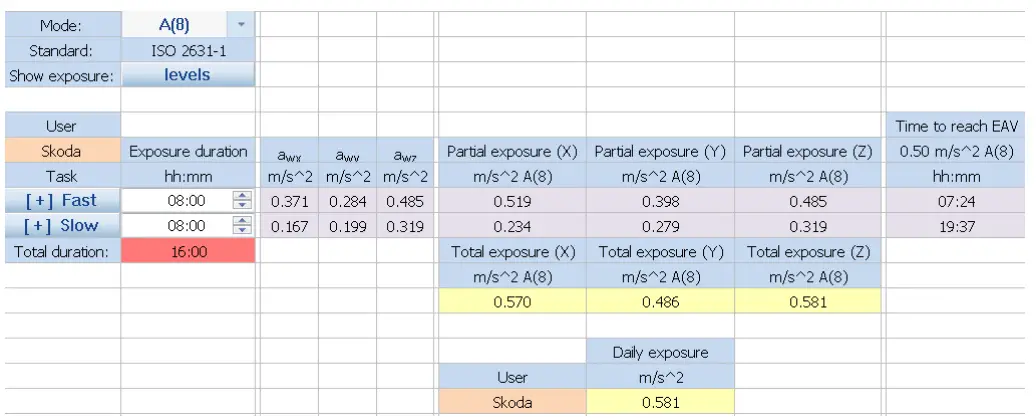Click the ISO 2631-1 standard cell
The width and height of the screenshot is (1036, 420).
point(188,49)
